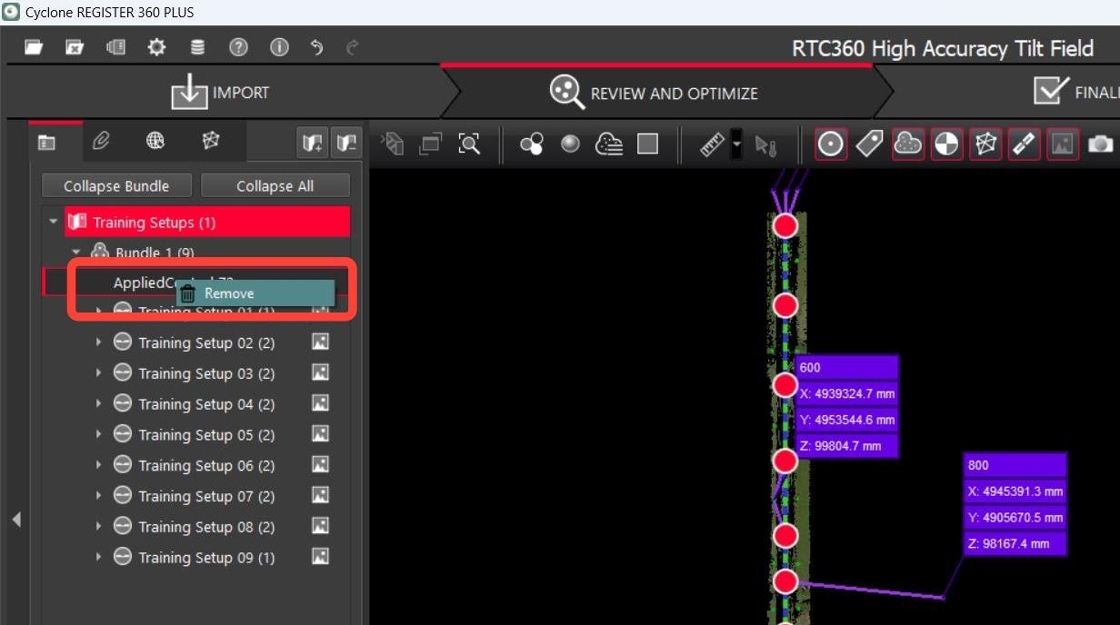
Task: Take a snapshot with the camera icon
Action: click(x=1100, y=144)
